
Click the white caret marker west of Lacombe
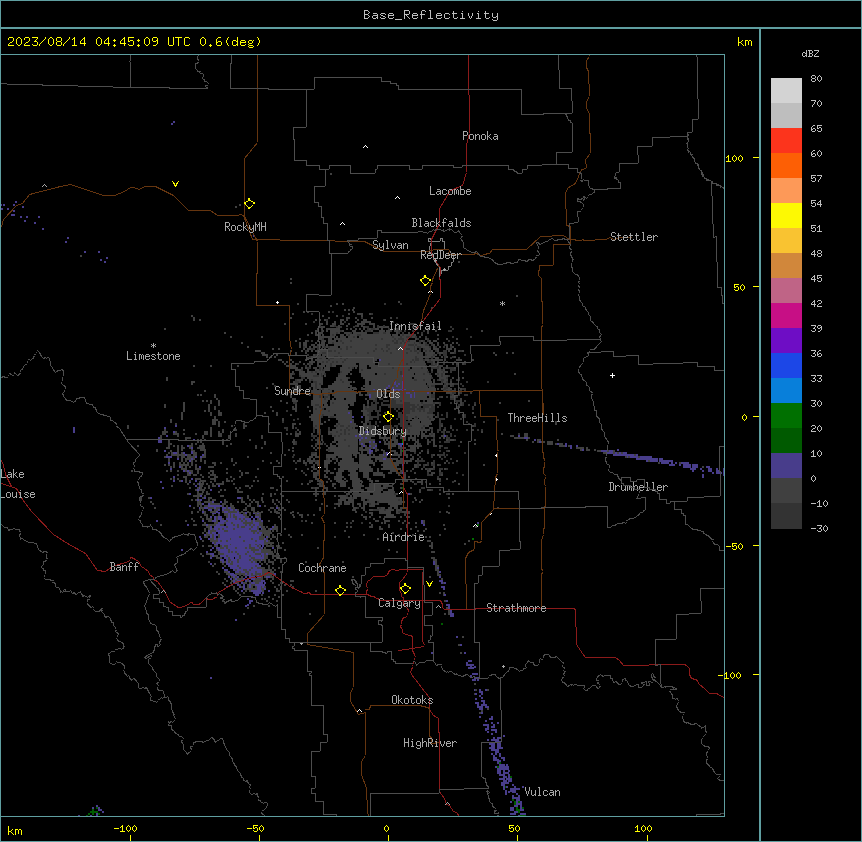[x=397, y=198]
